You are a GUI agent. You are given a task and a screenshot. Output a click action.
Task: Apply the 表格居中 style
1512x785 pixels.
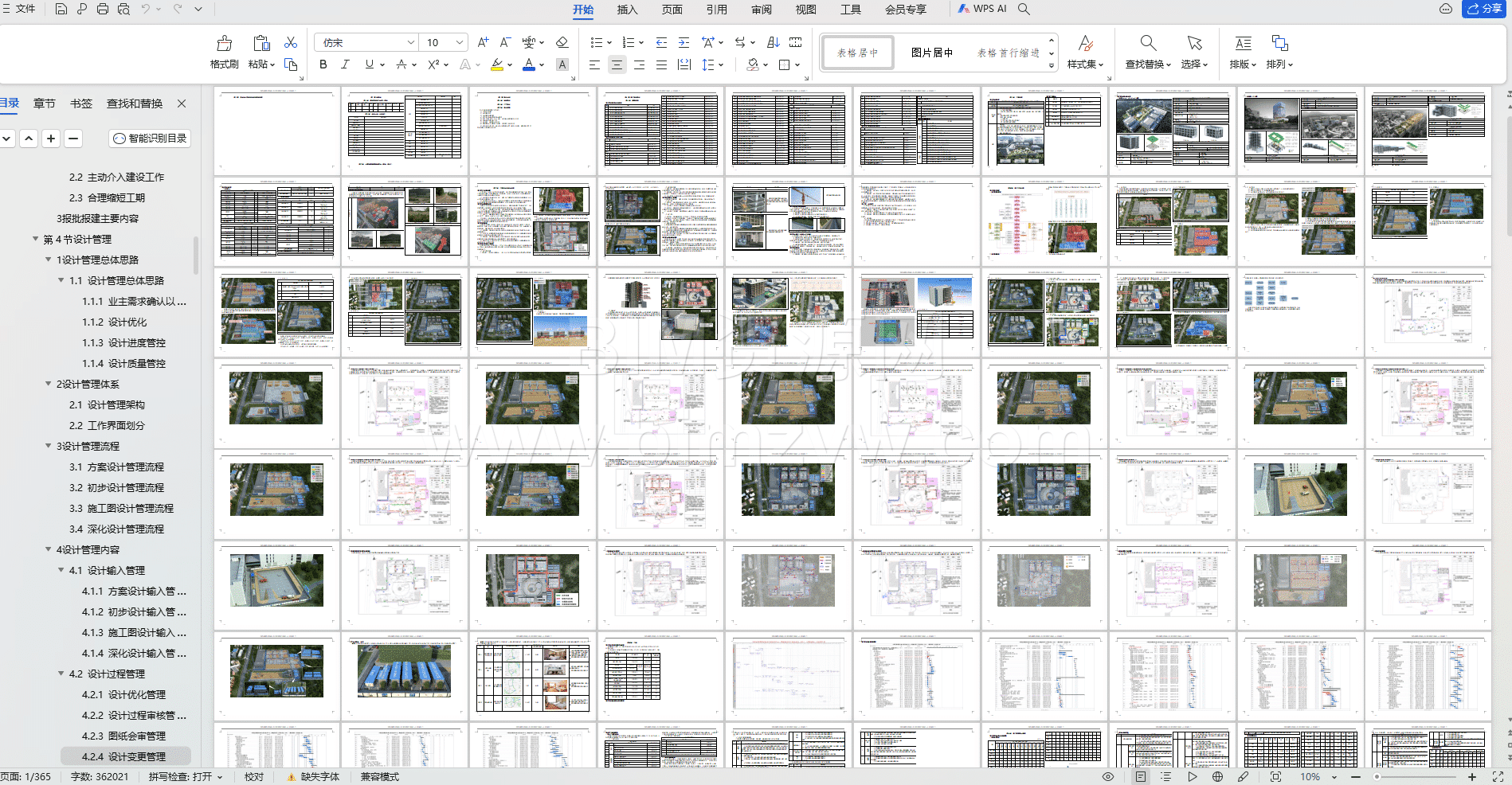tap(857, 53)
